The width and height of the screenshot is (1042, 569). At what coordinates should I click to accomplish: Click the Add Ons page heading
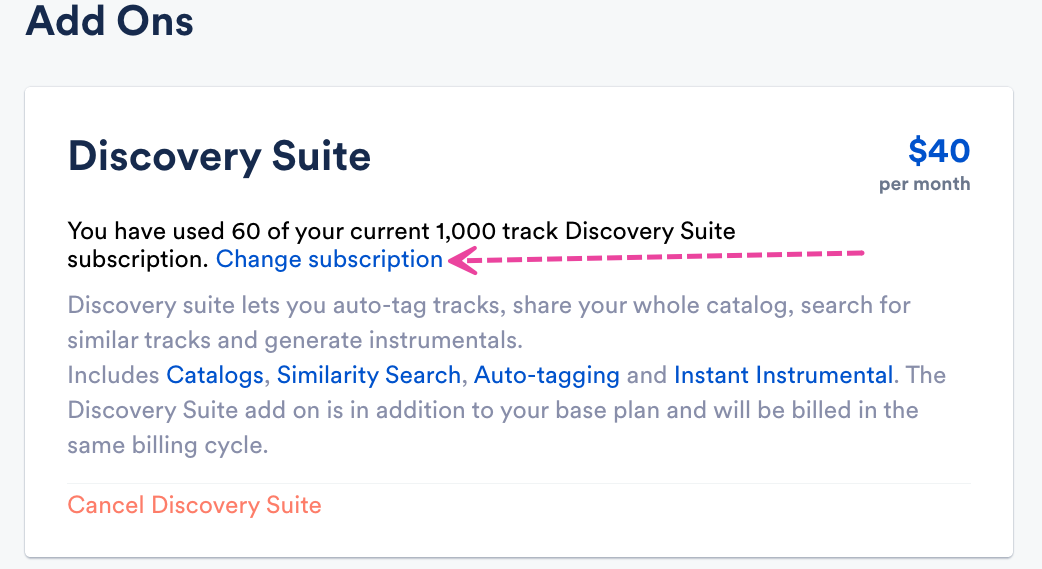pyautogui.click(x=109, y=20)
